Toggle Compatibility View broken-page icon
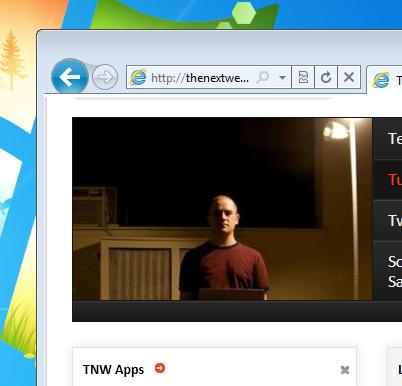Viewport: 402px width, 386px height. [x=303, y=77]
